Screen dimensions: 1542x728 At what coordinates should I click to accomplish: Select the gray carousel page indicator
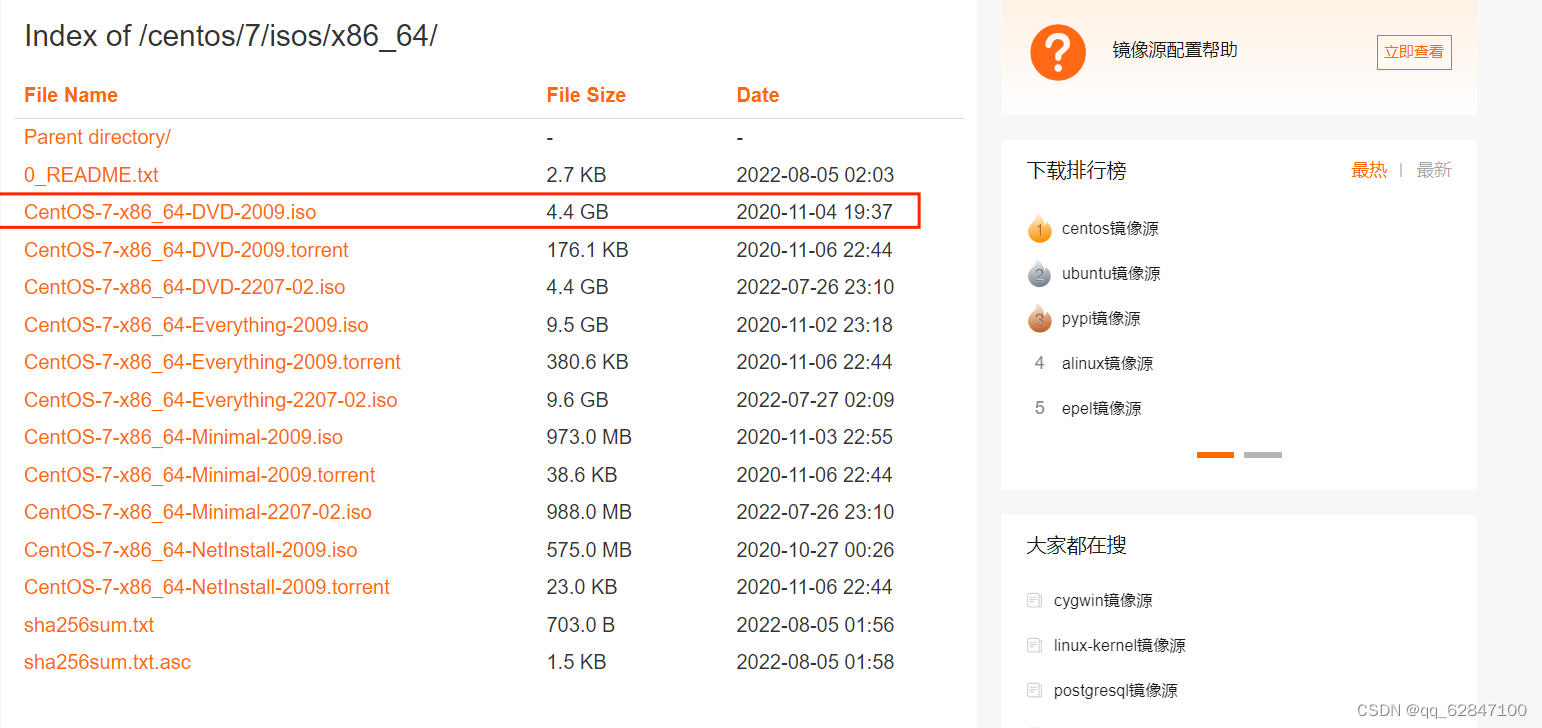pos(1263,455)
